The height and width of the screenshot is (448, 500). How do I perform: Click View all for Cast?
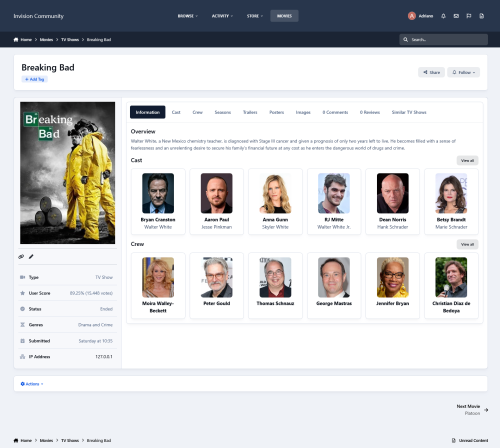(467, 161)
